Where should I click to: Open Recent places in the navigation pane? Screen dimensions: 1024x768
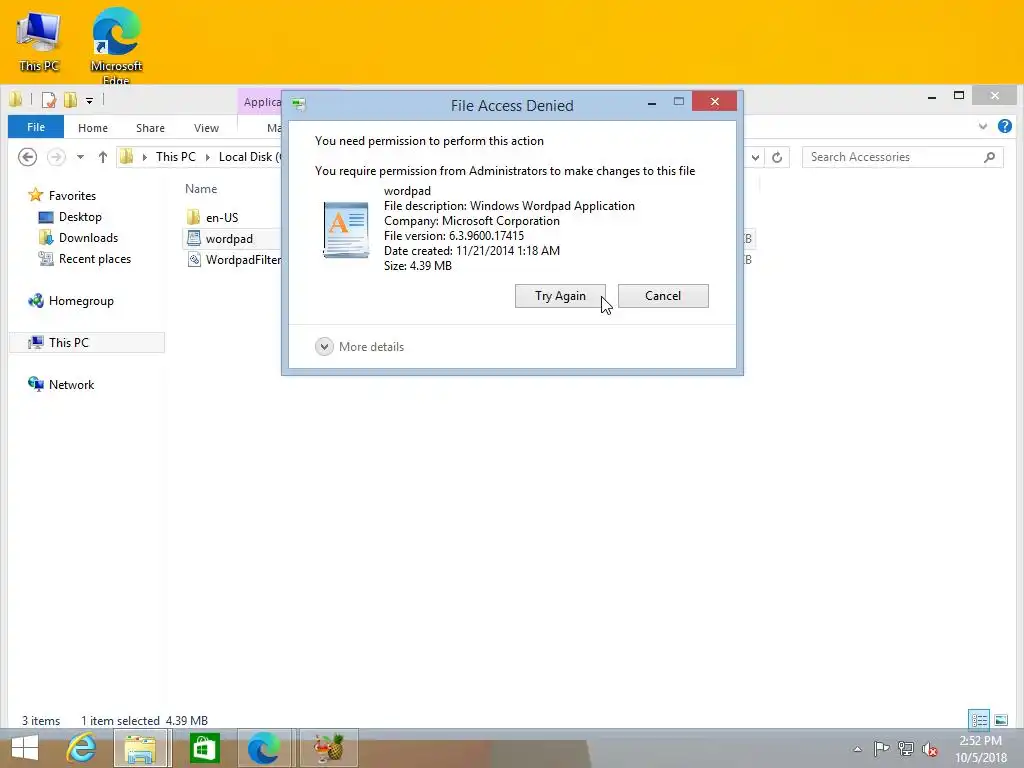95,259
